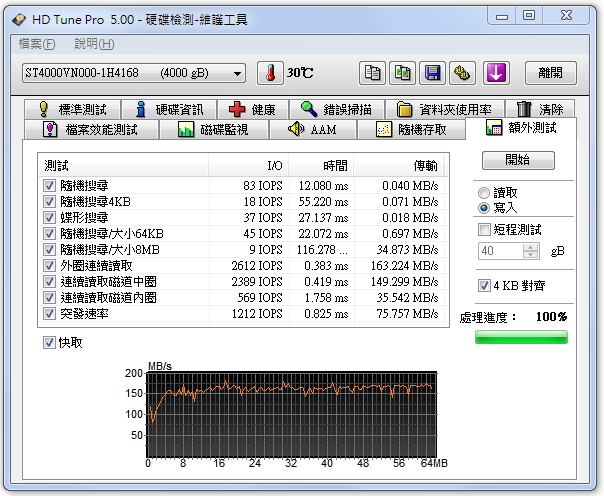604x496 pixels.
Task: Click the purple download arrow icon
Action: click(497, 73)
